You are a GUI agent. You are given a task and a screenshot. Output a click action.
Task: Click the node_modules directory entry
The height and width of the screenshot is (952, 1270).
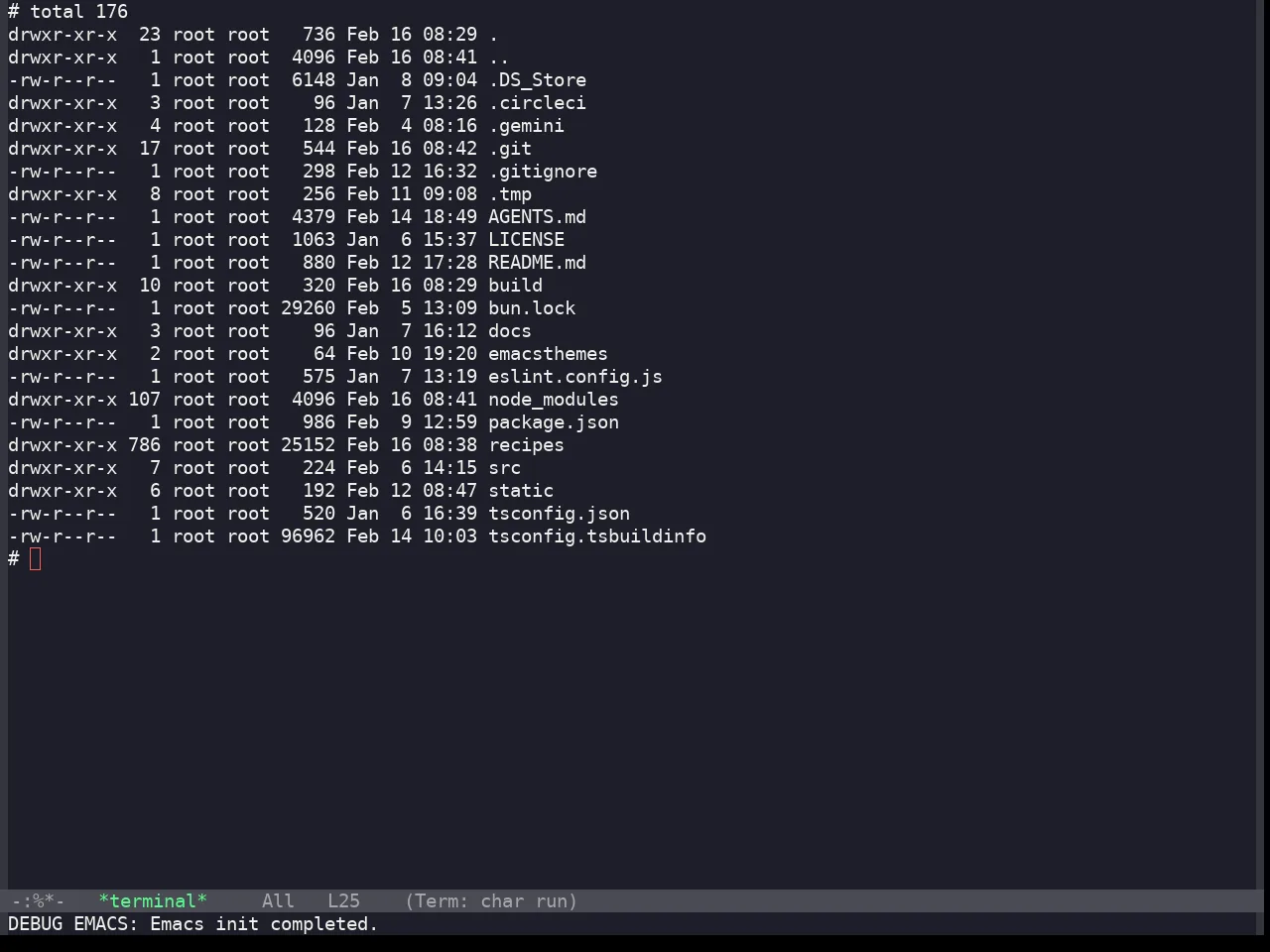pos(553,400)
